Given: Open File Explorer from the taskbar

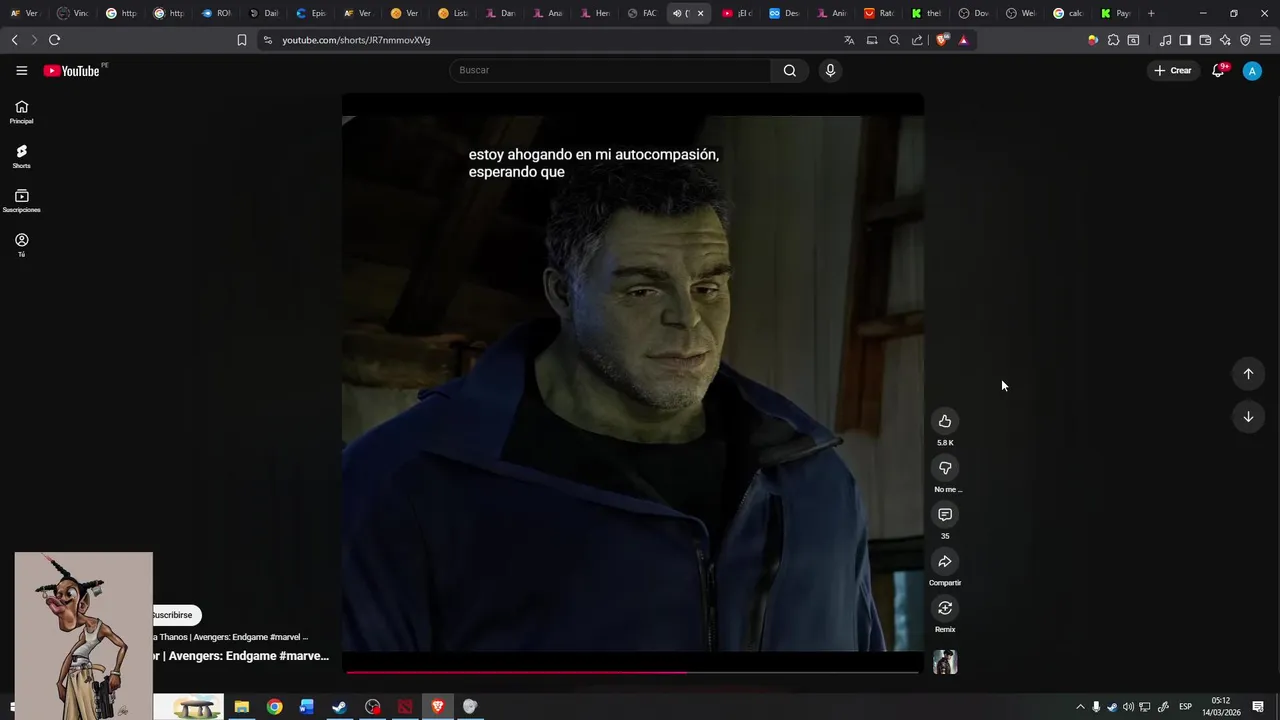Looking at the screenshot, I should coord(242,707).
